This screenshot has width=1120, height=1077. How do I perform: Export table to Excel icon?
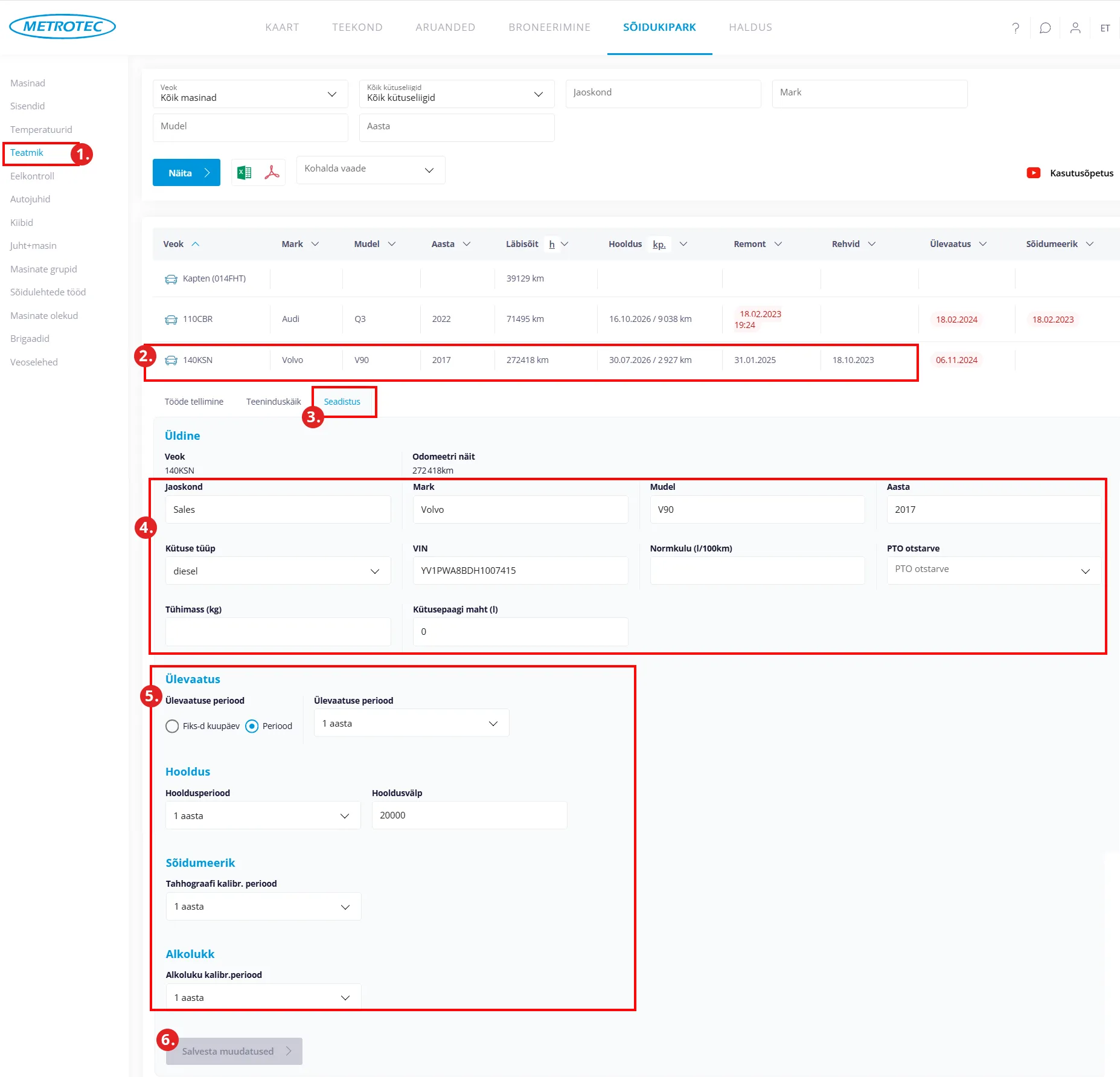(245, 173)
